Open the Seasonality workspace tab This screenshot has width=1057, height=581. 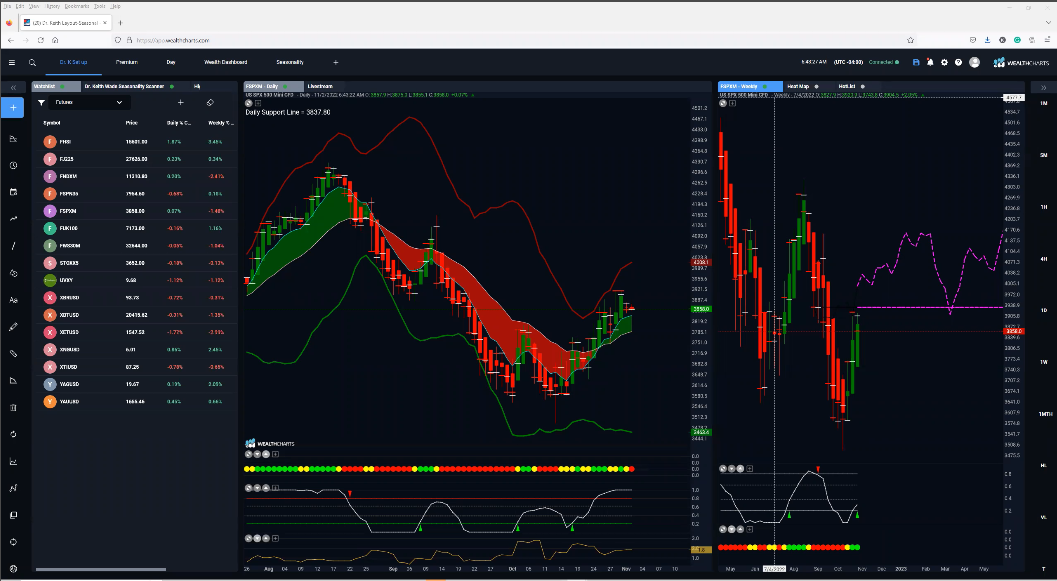(x=290, y=63)
